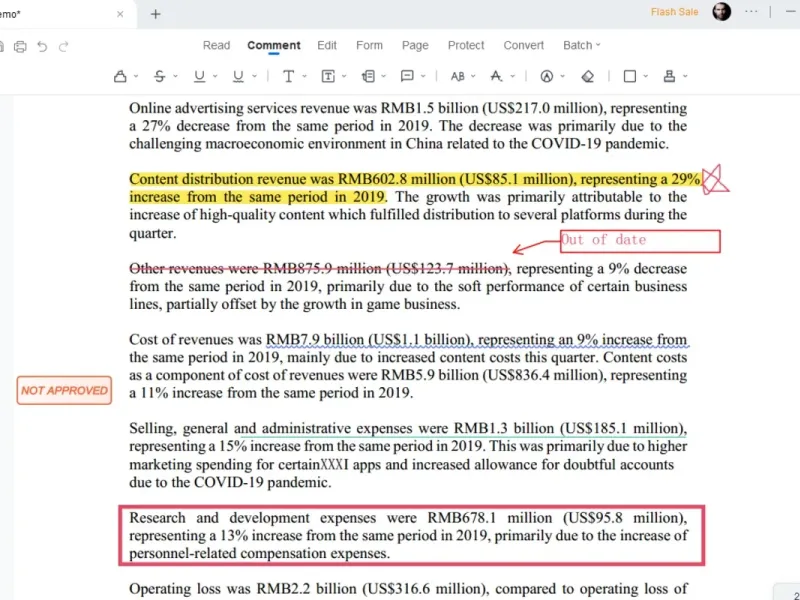Screen dimensions: 800x600
Task: Expand the Pencil tool options arrow
Action: 563,77
